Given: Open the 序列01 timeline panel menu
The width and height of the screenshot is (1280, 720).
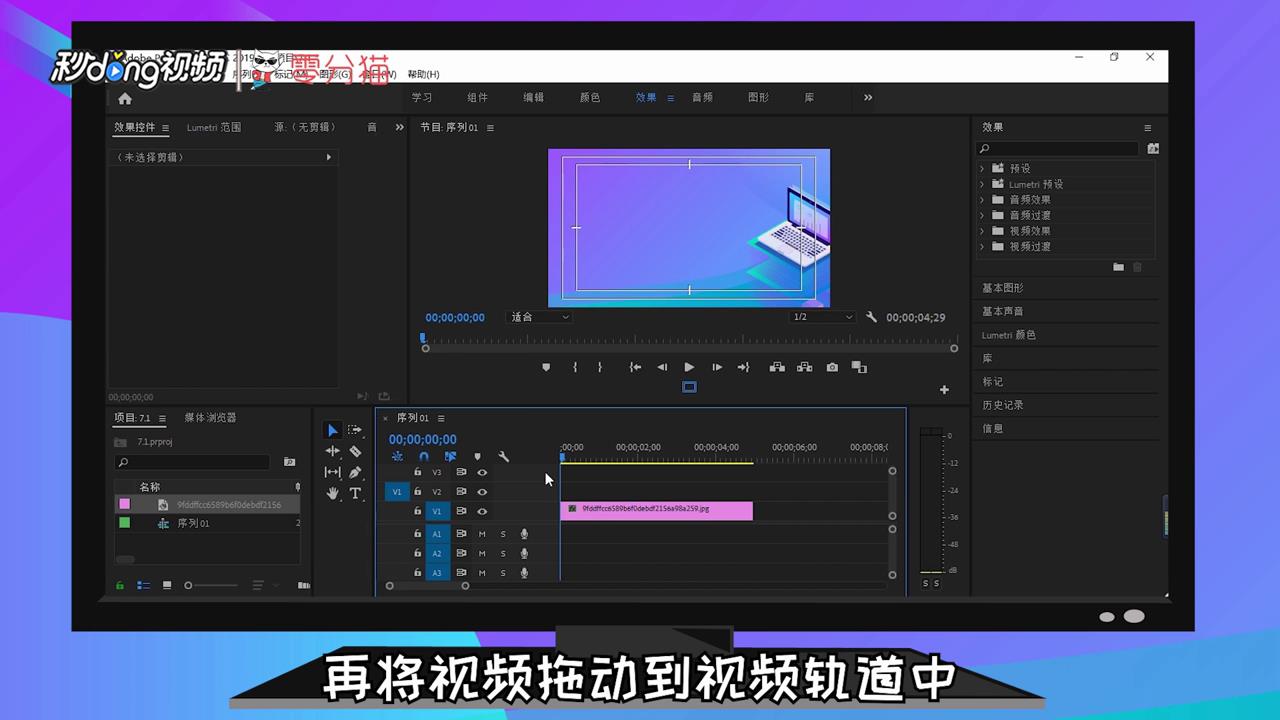Looking at the screenshot, I should [441, 418].
